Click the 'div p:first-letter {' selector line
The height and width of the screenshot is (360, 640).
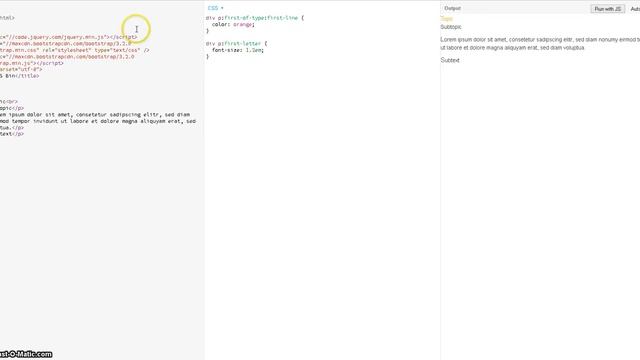pyautogui.click(x=236, y=43)
